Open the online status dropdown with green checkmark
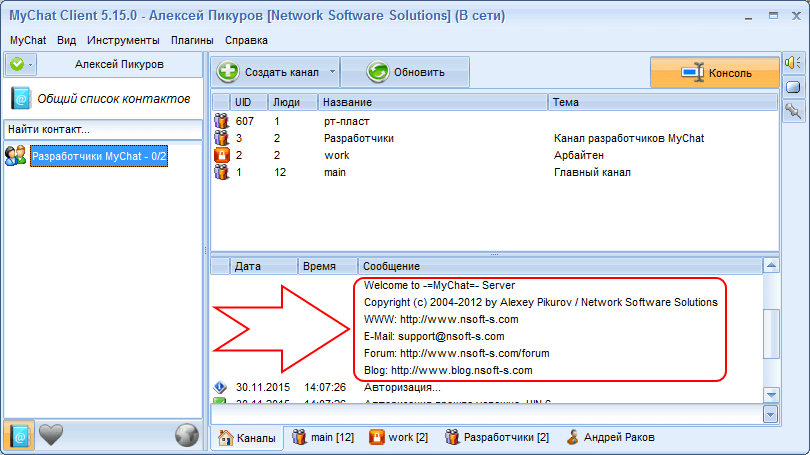 [x=21, y=64]
